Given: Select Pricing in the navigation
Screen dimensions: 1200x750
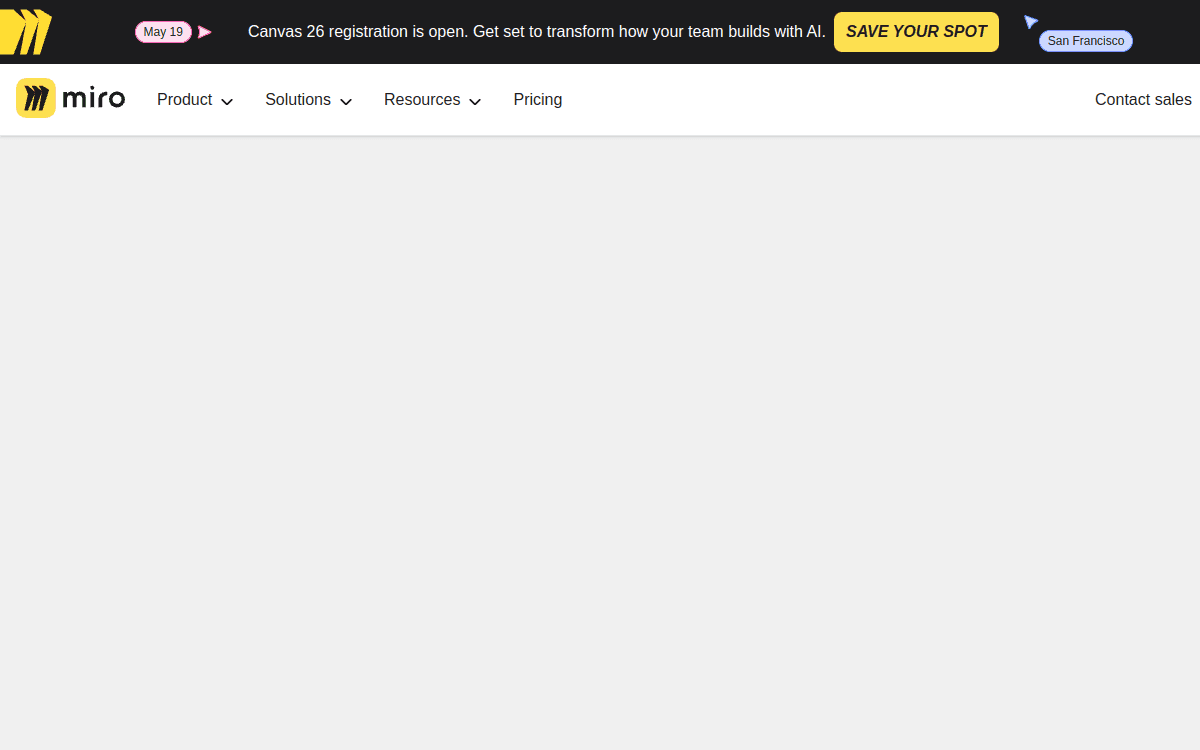Looking at the screenshot, I should pos(537,99).
